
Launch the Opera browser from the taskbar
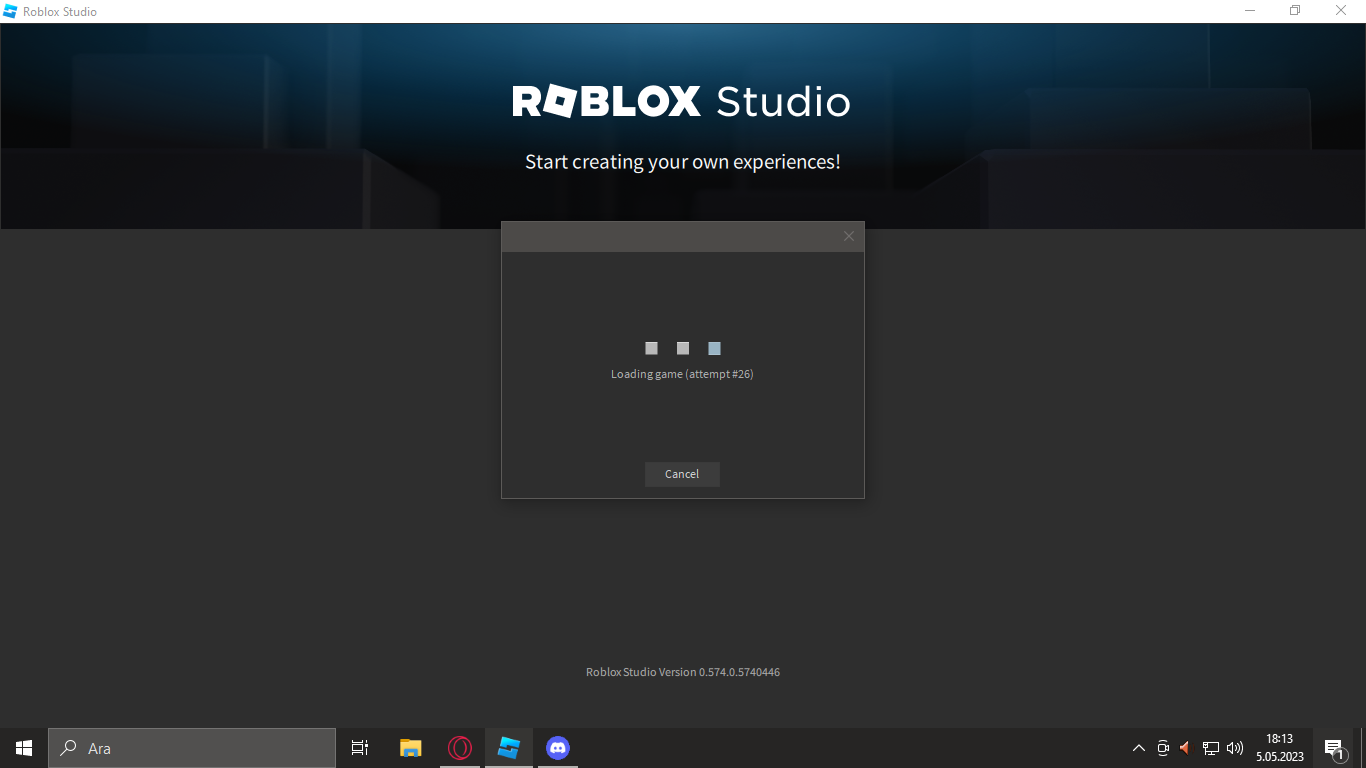point(460,748)
